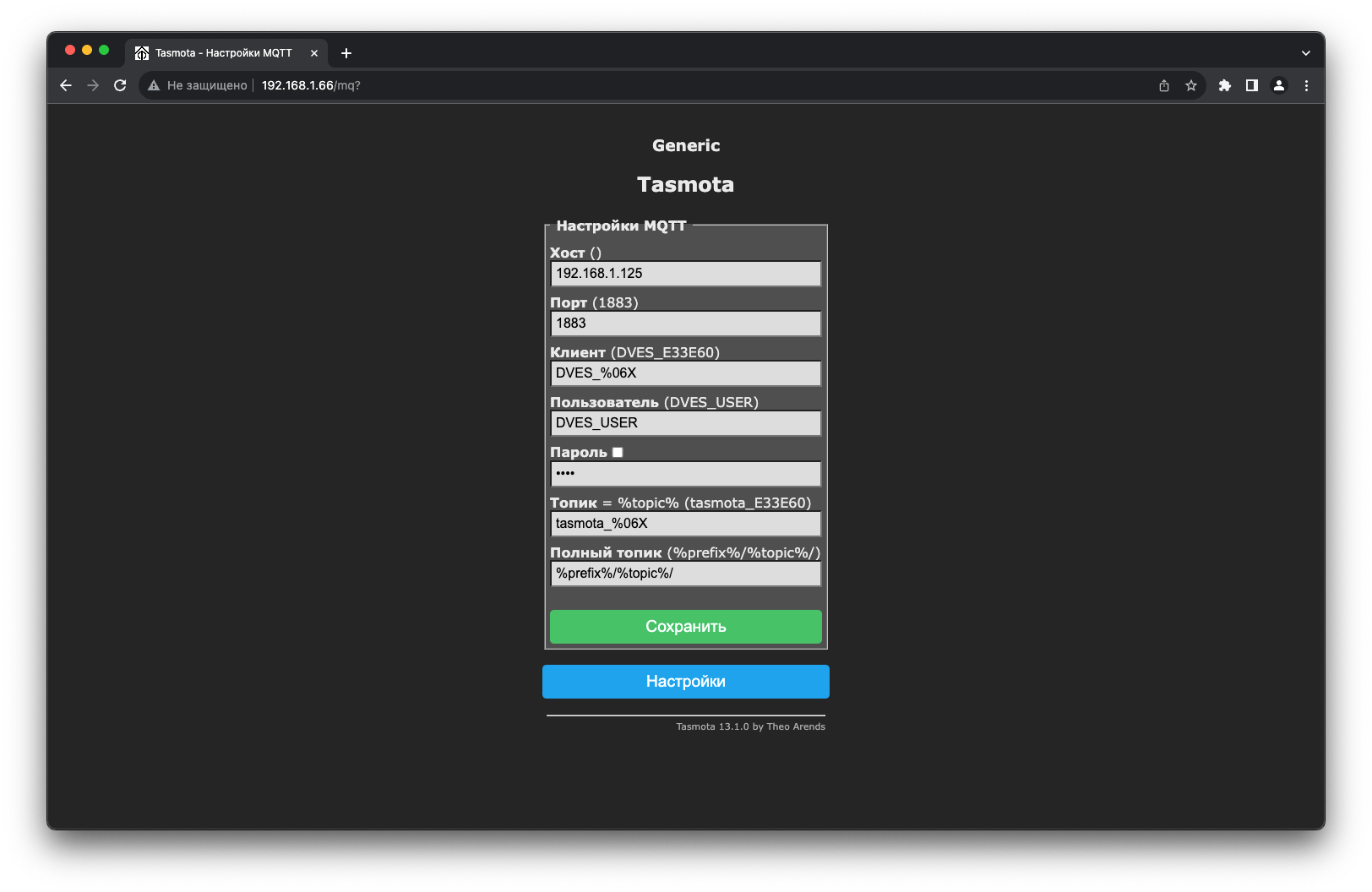Enable the password visibility checkbox next to Пароль

click(x=617, y=452)
